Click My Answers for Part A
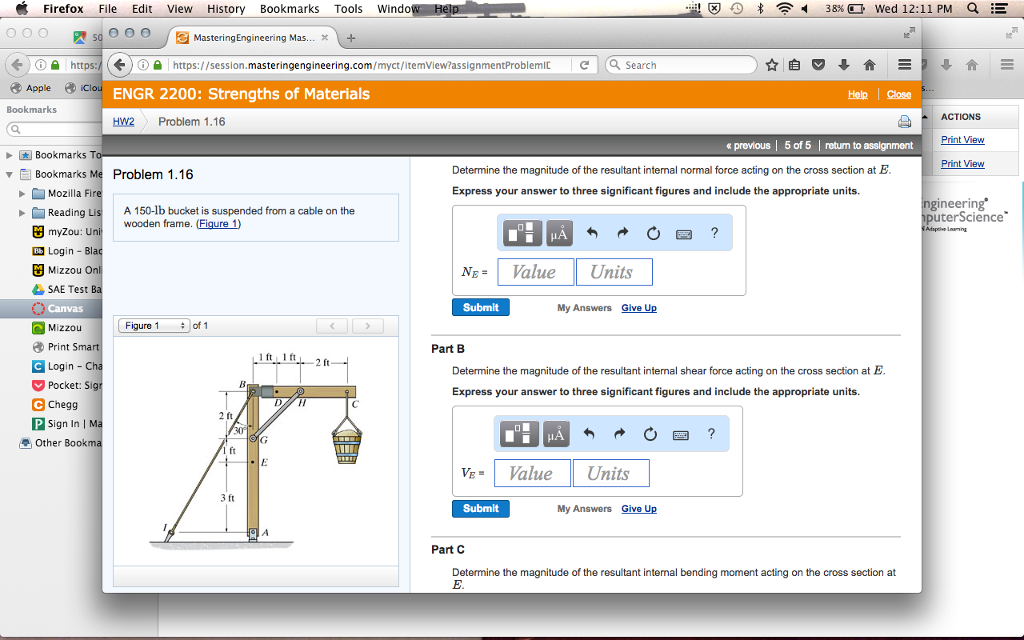The image size is (1024, 640). [584, 308]
